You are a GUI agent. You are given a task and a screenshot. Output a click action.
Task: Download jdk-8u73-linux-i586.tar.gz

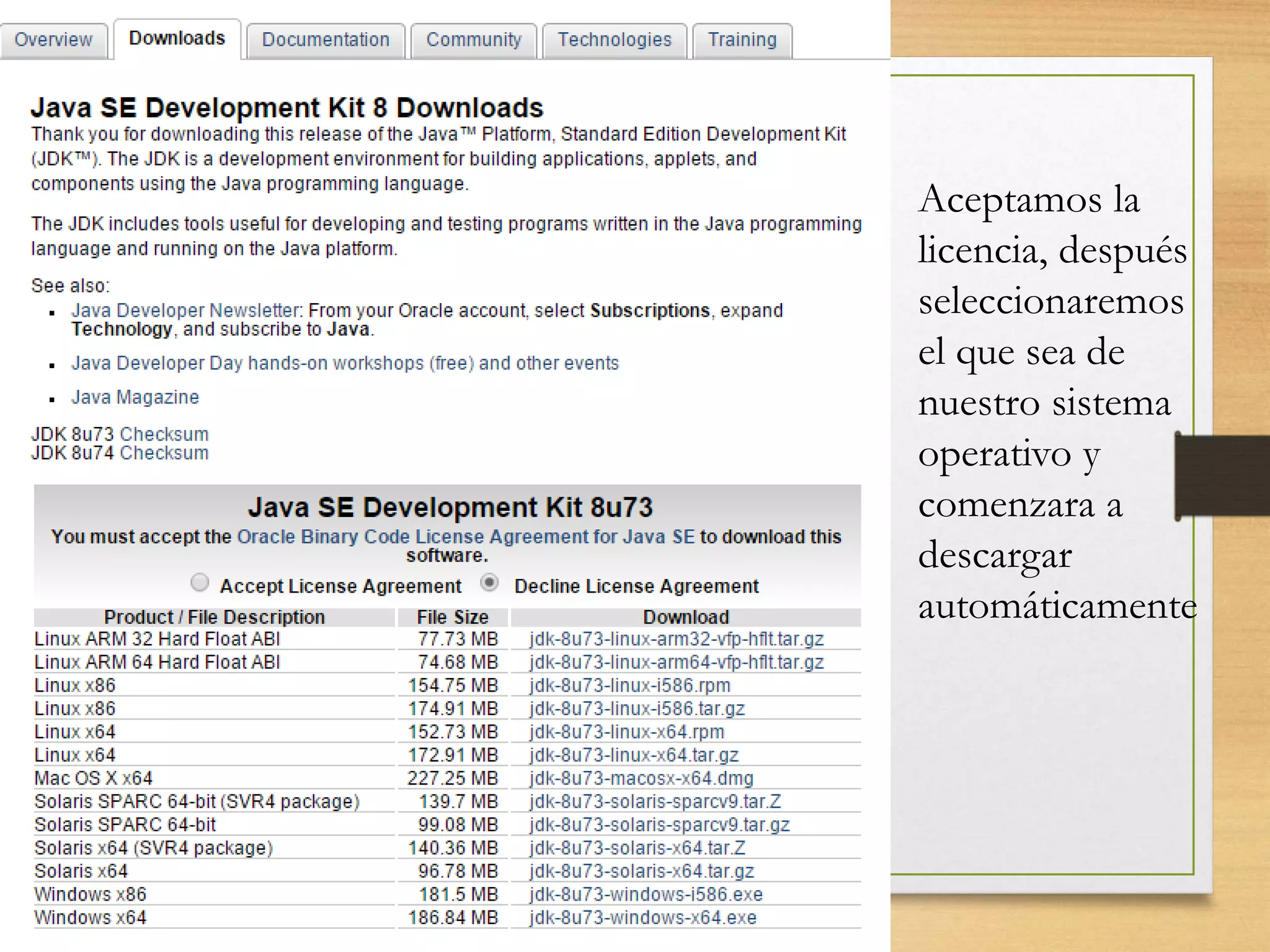point(637,708)
